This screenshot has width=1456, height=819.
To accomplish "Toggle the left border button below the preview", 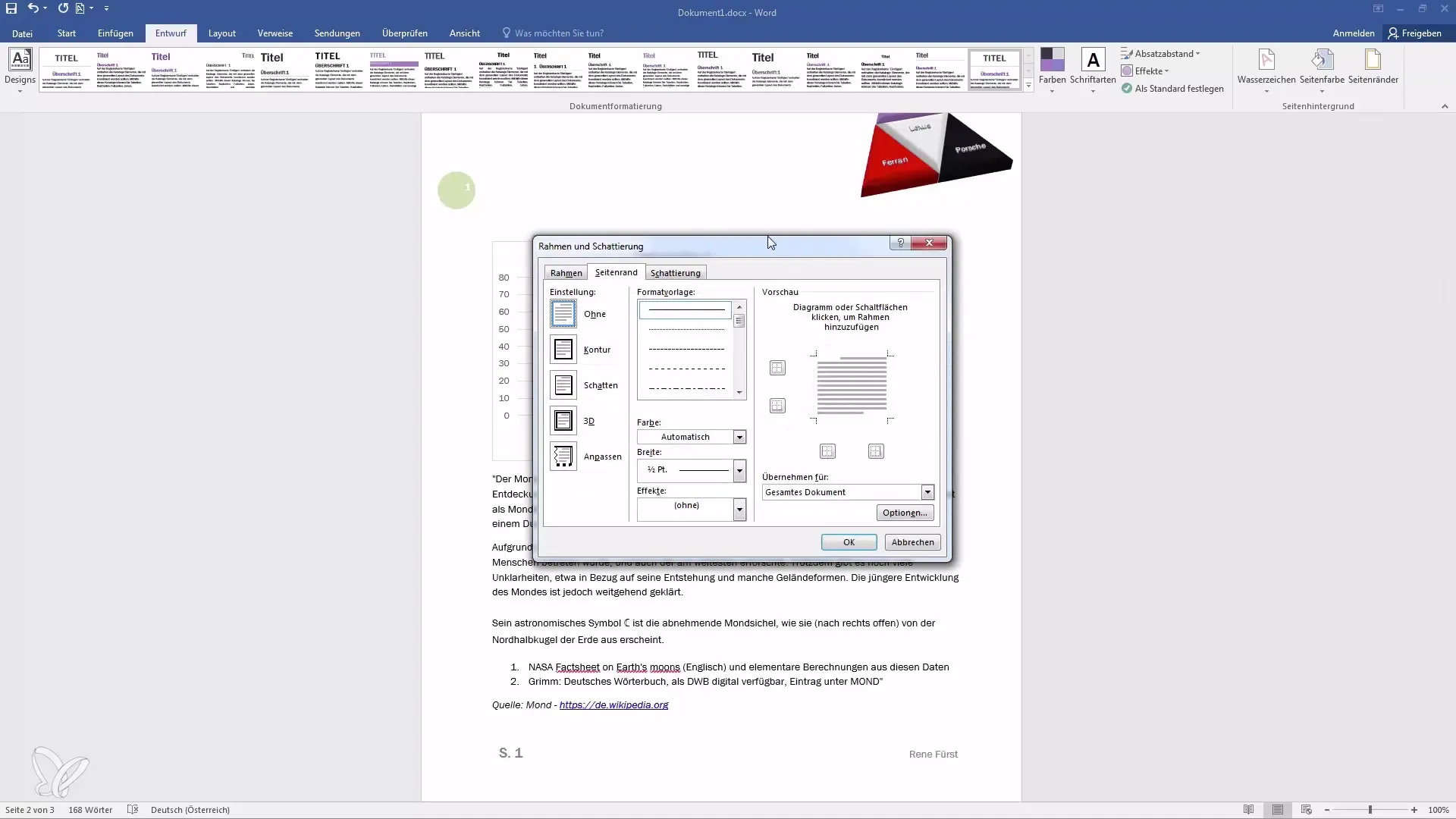I will pyautogui.click(x=827, y=451).
